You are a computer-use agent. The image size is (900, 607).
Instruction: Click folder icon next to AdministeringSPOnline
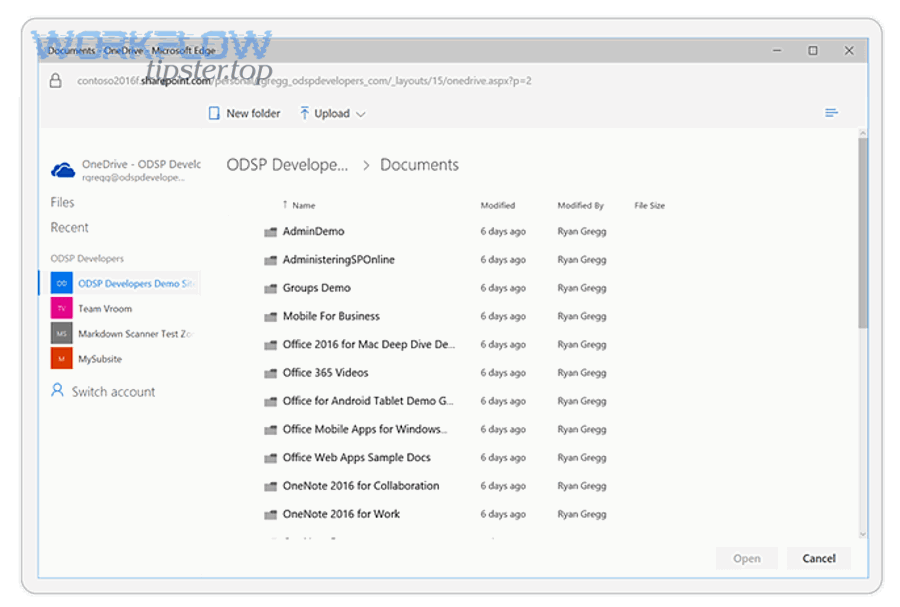coord(270,260)
